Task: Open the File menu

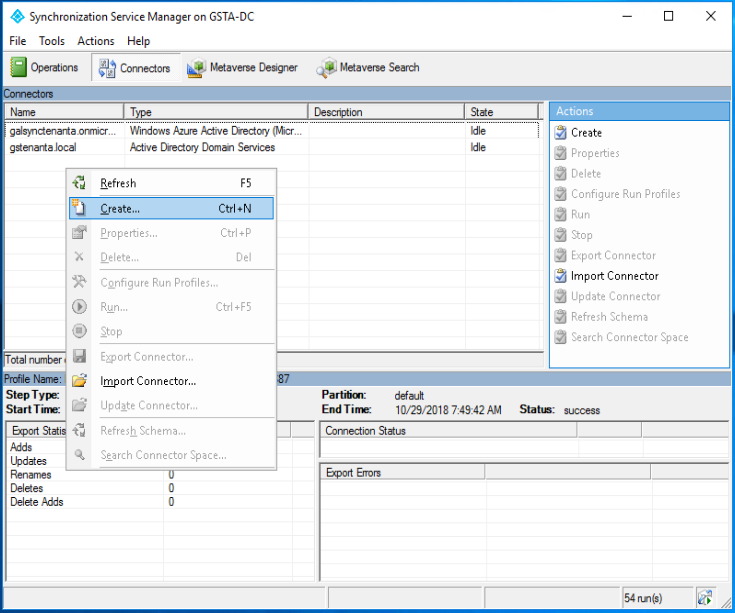Action: (x=18, y=41)
